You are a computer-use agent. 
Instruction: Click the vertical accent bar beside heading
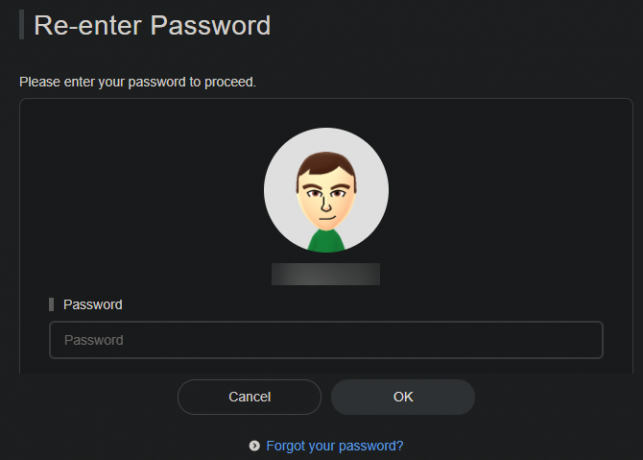tap(21, 25)
